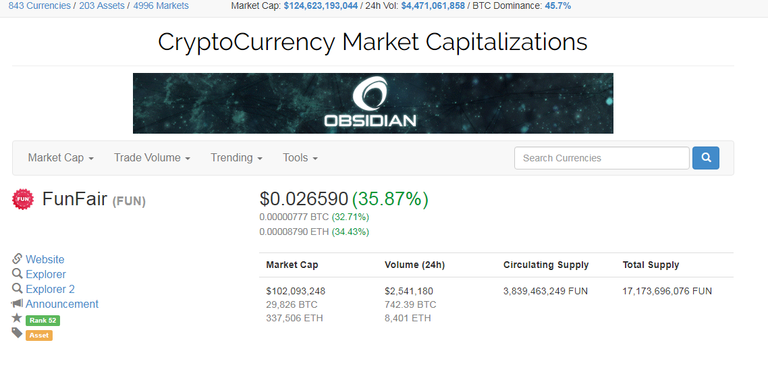The image size is (768, 372).
Task: Click the green Rank 52 badge
Action: 43,321
